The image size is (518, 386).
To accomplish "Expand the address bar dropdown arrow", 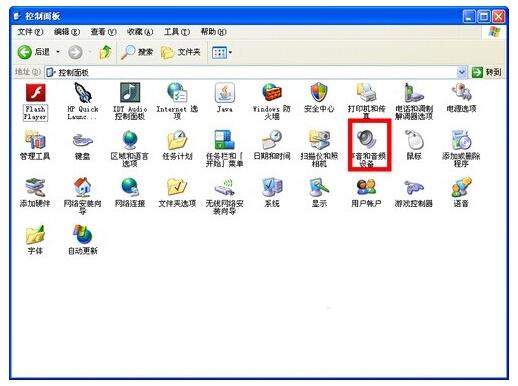I will [462, 72].
